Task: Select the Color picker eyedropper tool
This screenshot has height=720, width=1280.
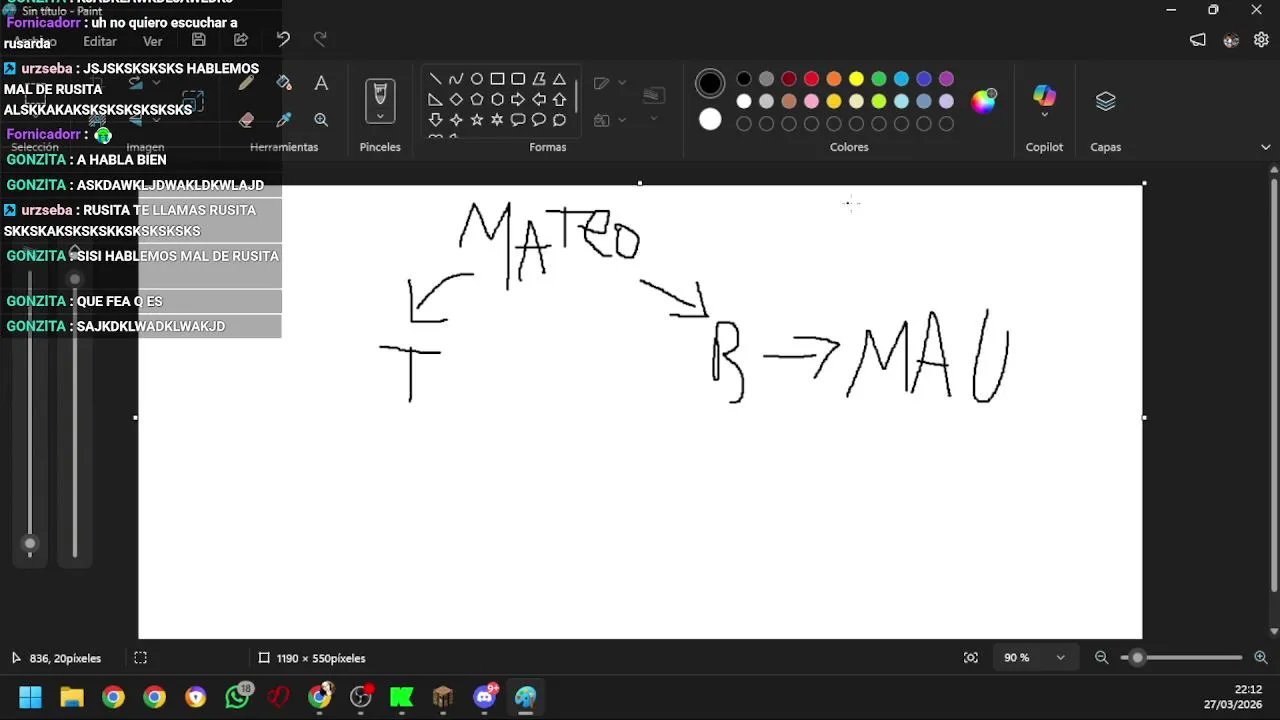Action: (x=284, y=120)
